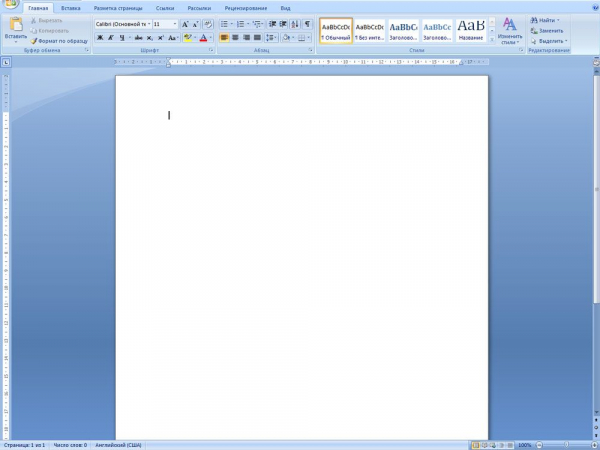
Task: Open the Рецензирование tab
Action: pyautogui.click(x=246, y=8)
